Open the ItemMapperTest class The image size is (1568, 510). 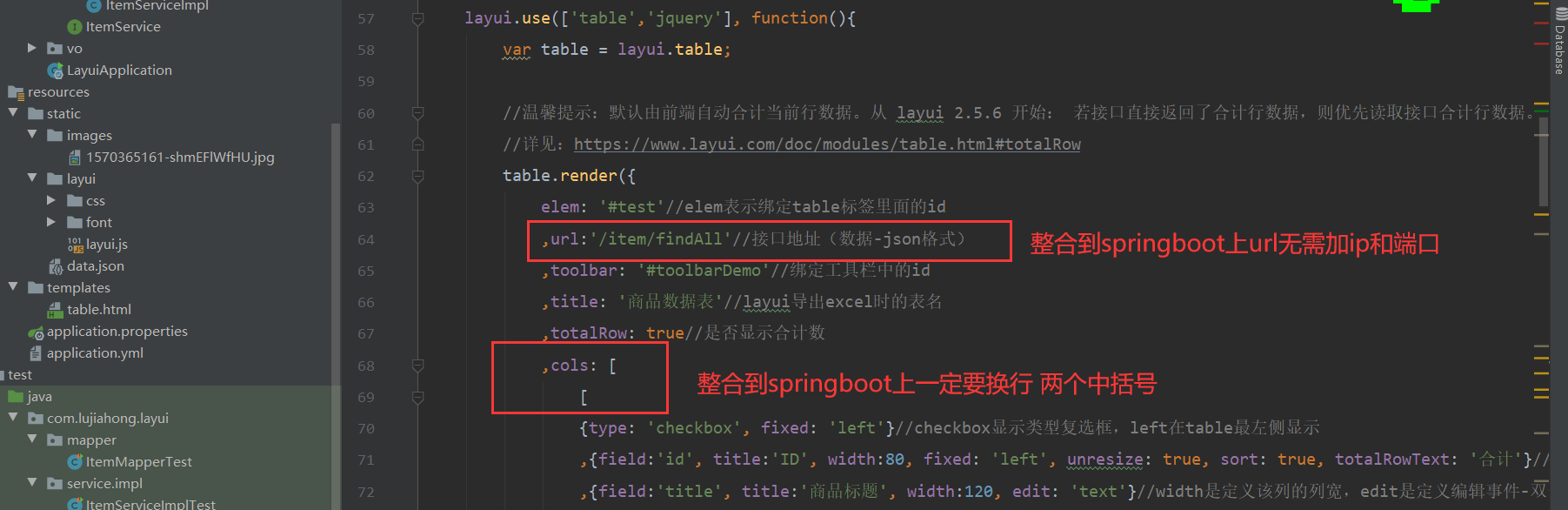pos(138,462)
